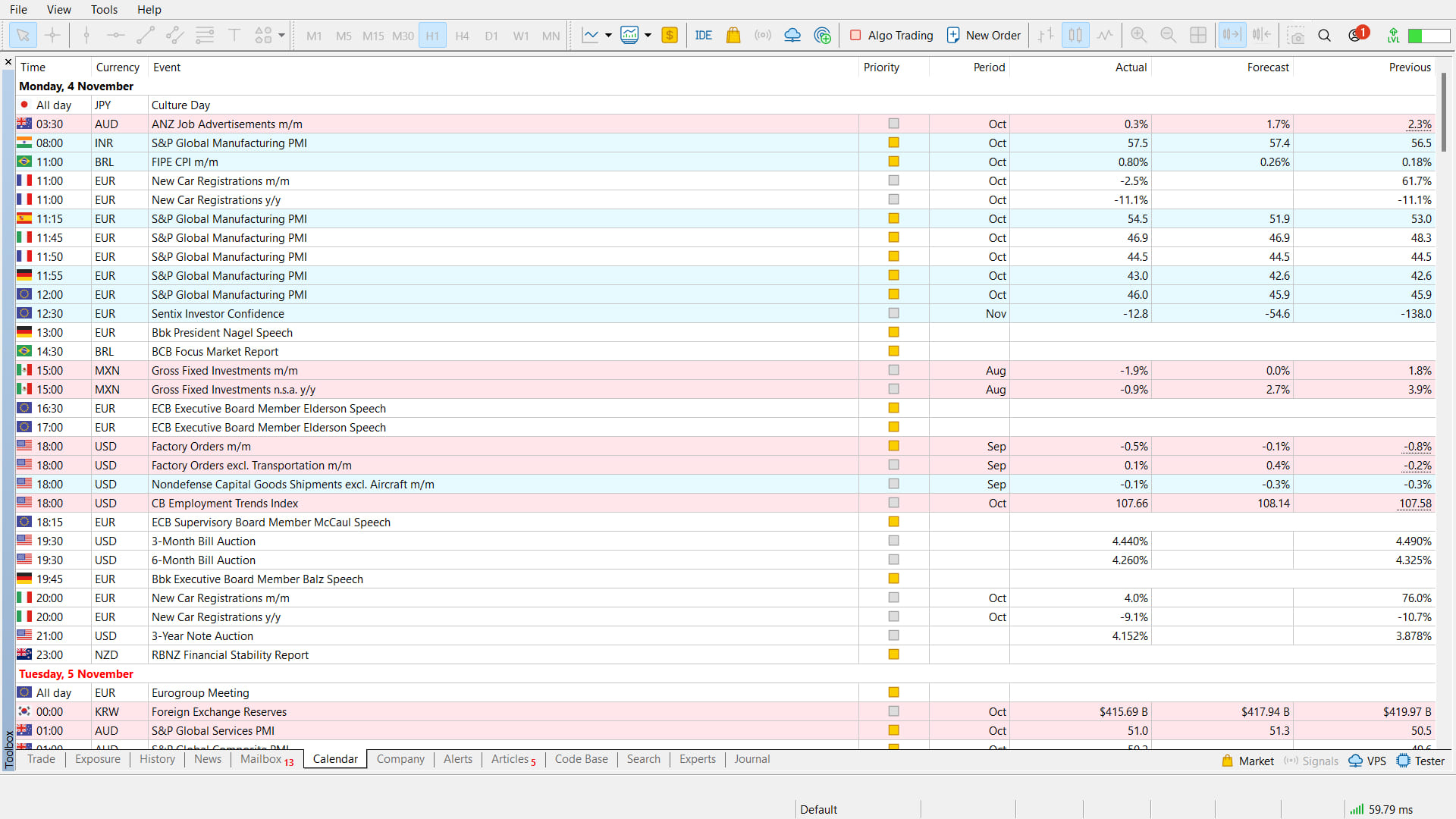Expand the indicators dropdown arrow
Screen dimensions: 1456x819
pos(608,35)
